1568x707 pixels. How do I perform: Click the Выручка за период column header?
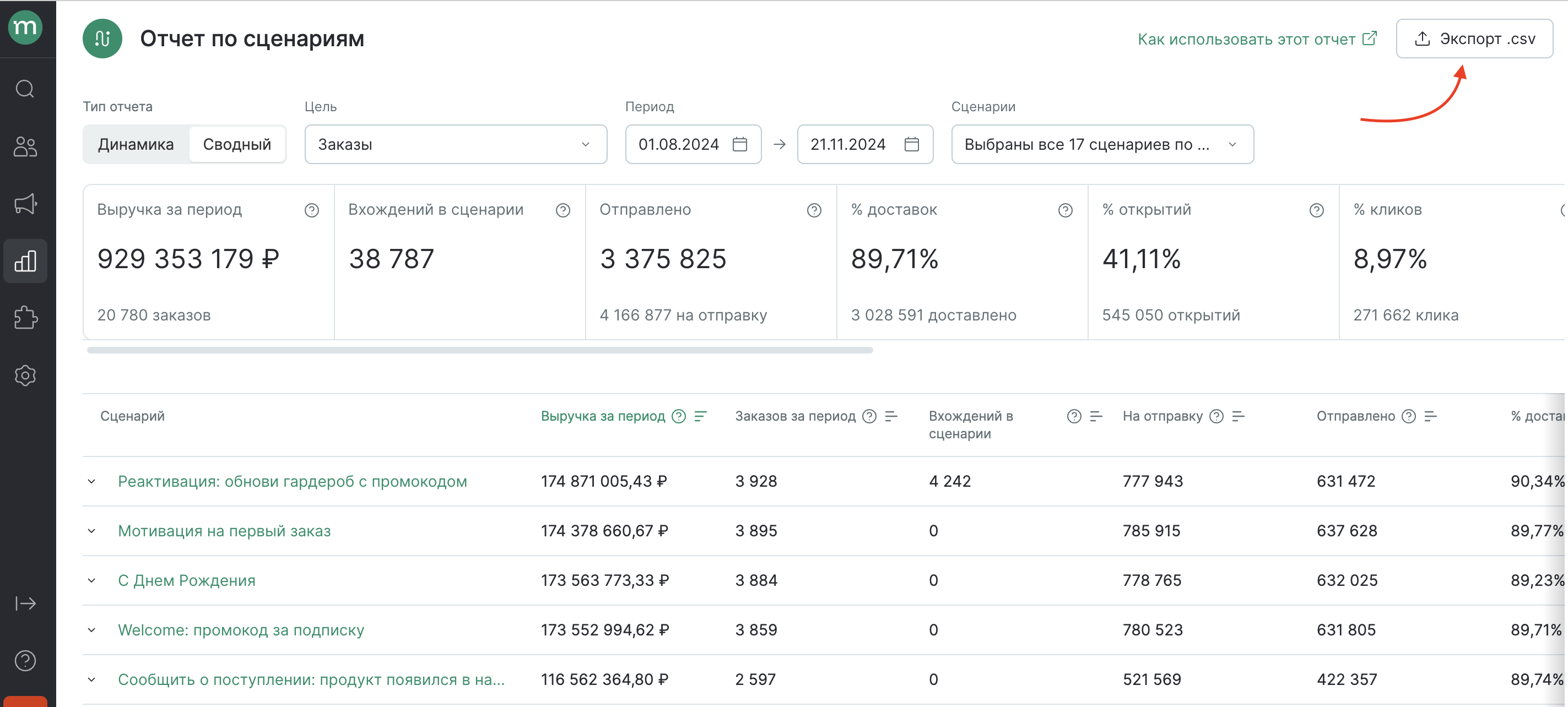coord(603,416)
